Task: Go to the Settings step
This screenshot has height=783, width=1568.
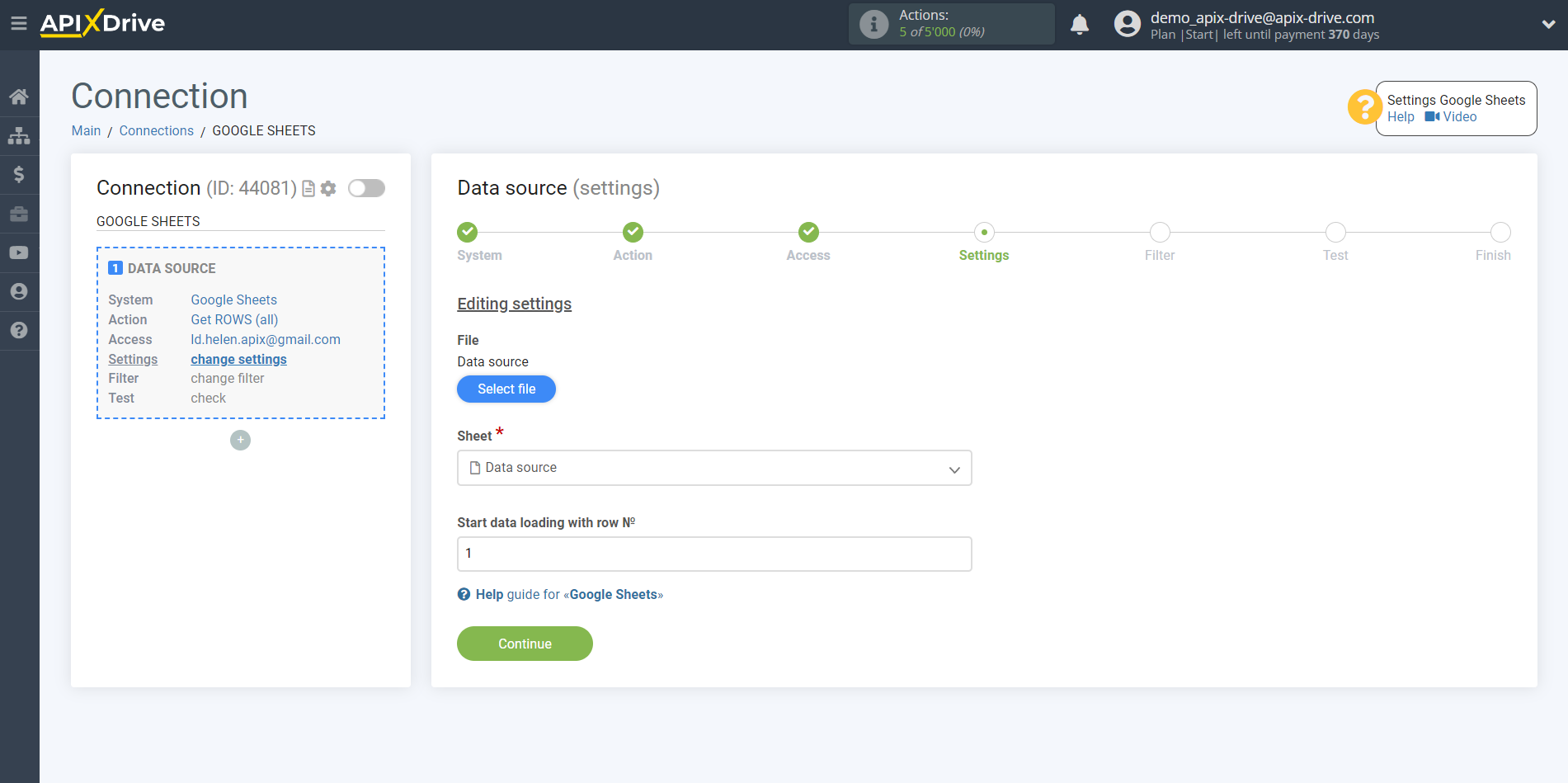Action: tap(984, 232)
